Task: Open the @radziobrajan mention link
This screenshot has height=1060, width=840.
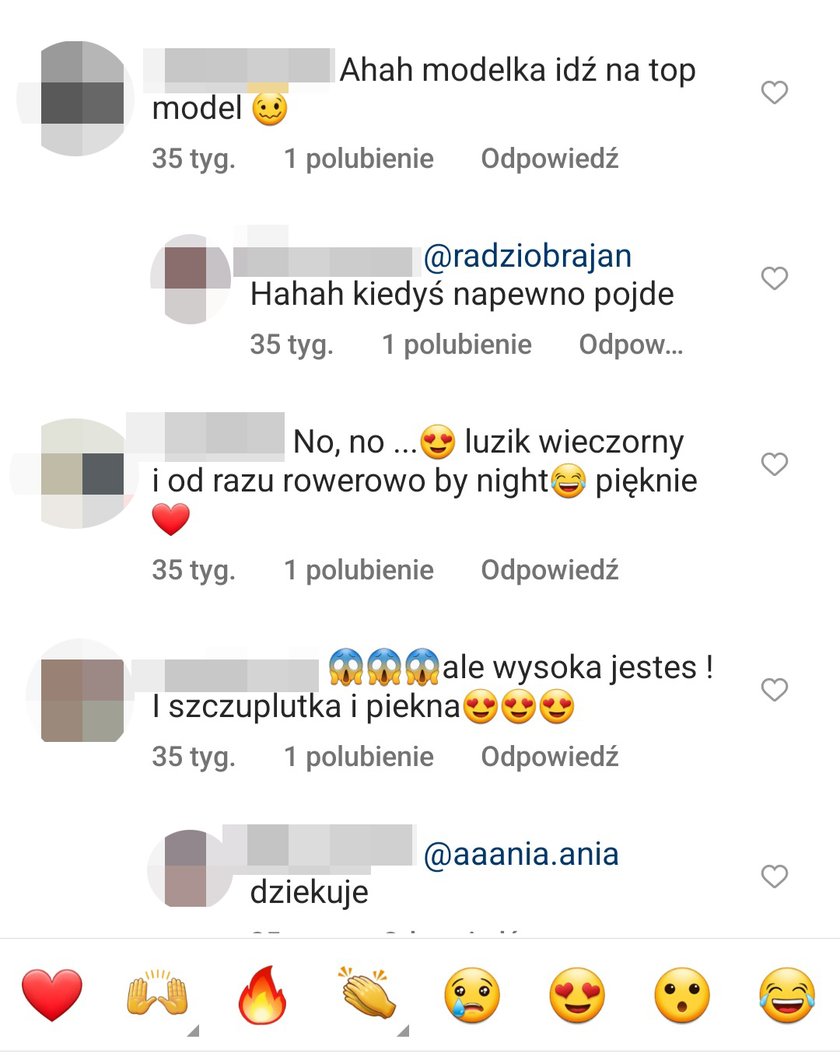Action: [x=527, y=257]
